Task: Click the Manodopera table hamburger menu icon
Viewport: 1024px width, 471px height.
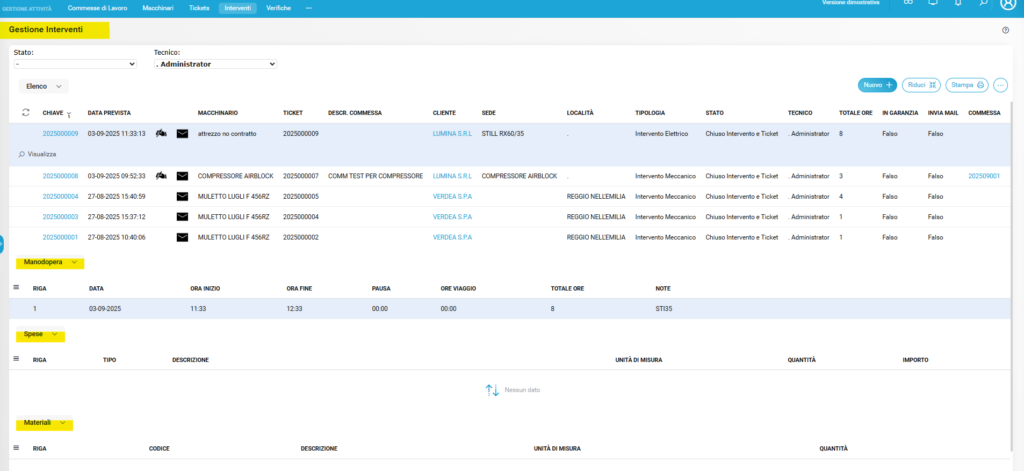Action: point(16,287)
